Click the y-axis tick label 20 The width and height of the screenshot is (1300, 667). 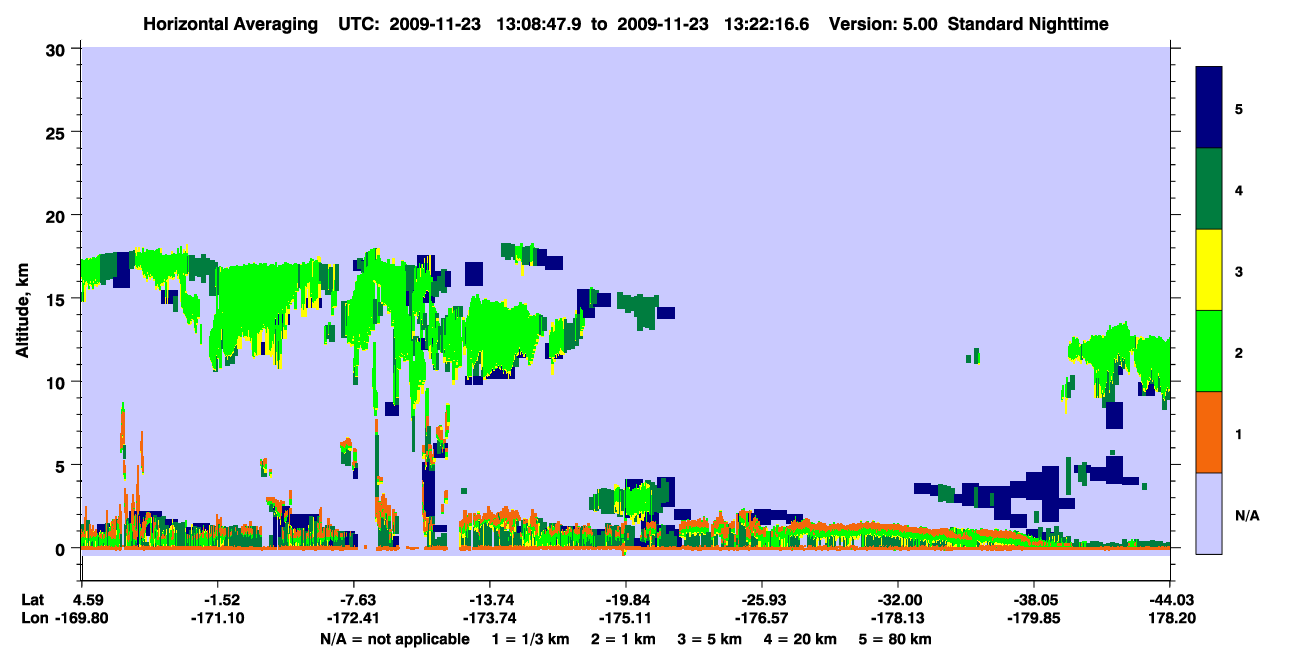58,216
